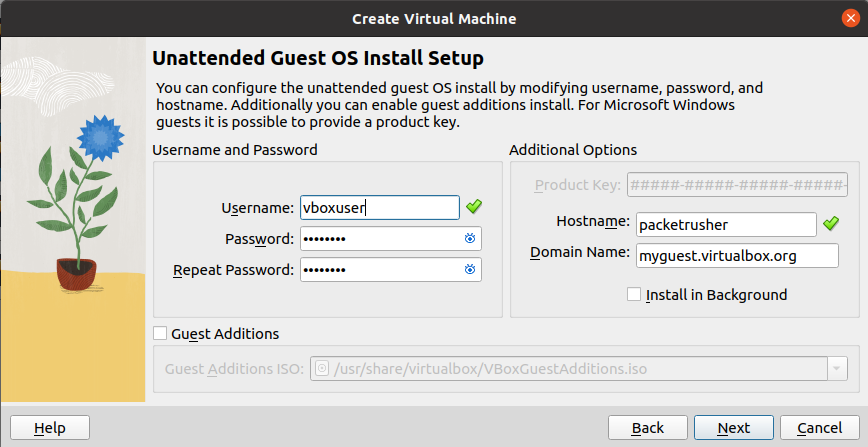Cancel the virtual machine creation

click(819, 428)
